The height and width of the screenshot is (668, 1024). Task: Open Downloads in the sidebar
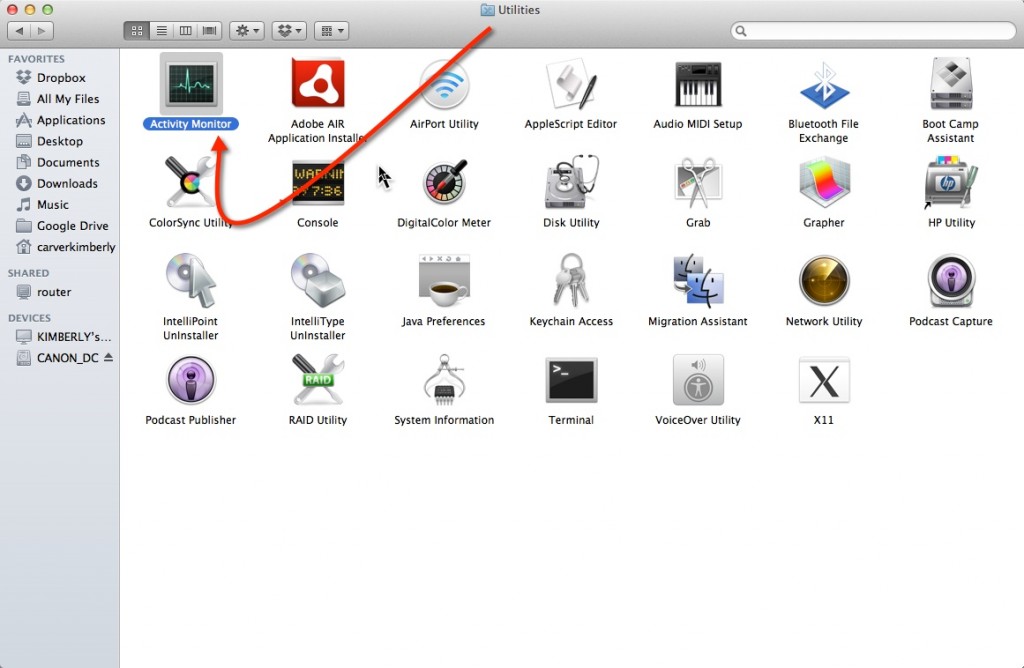tap(59, 183)
